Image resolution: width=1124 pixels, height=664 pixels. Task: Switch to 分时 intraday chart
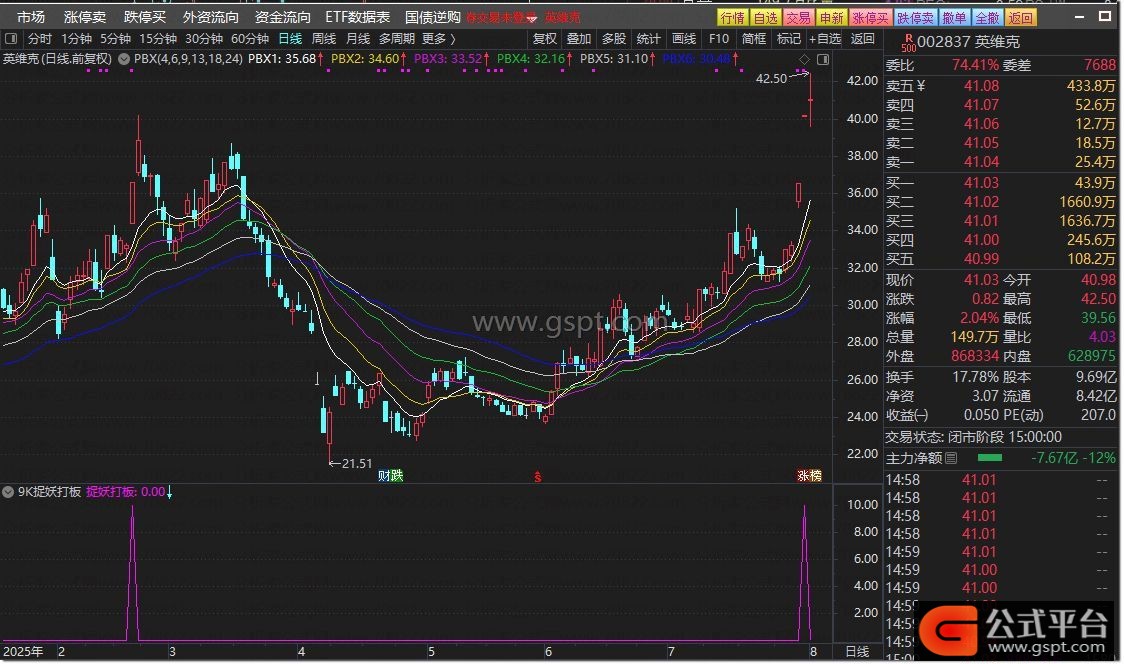click(39, 39)
